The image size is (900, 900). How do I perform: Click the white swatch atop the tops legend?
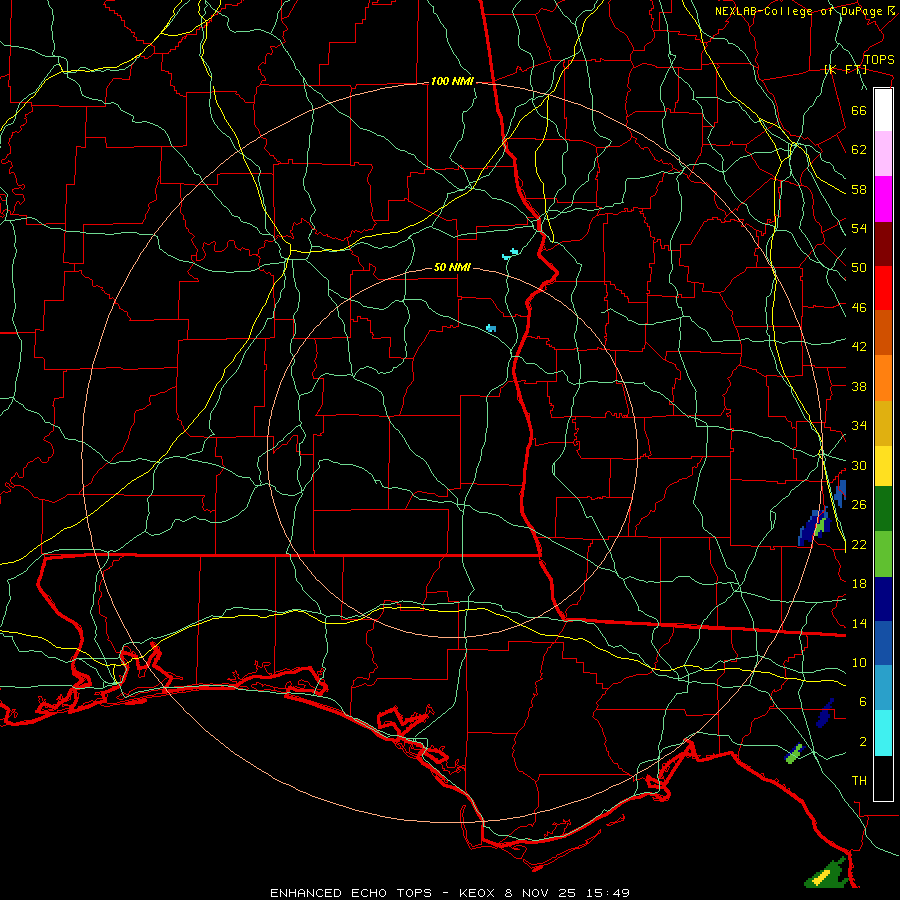pos(883,110)
